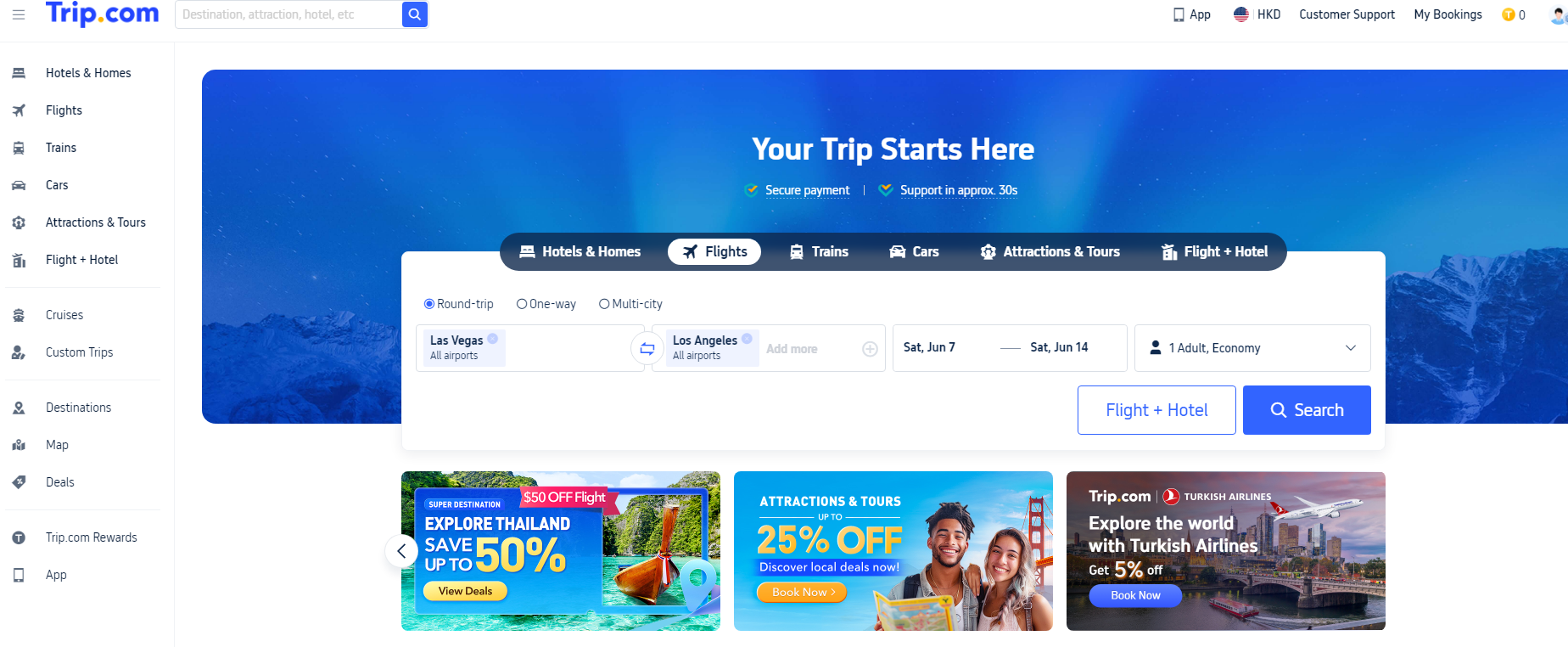Click the header destination search input field
1568x647 pixels.
coord(288,14)
